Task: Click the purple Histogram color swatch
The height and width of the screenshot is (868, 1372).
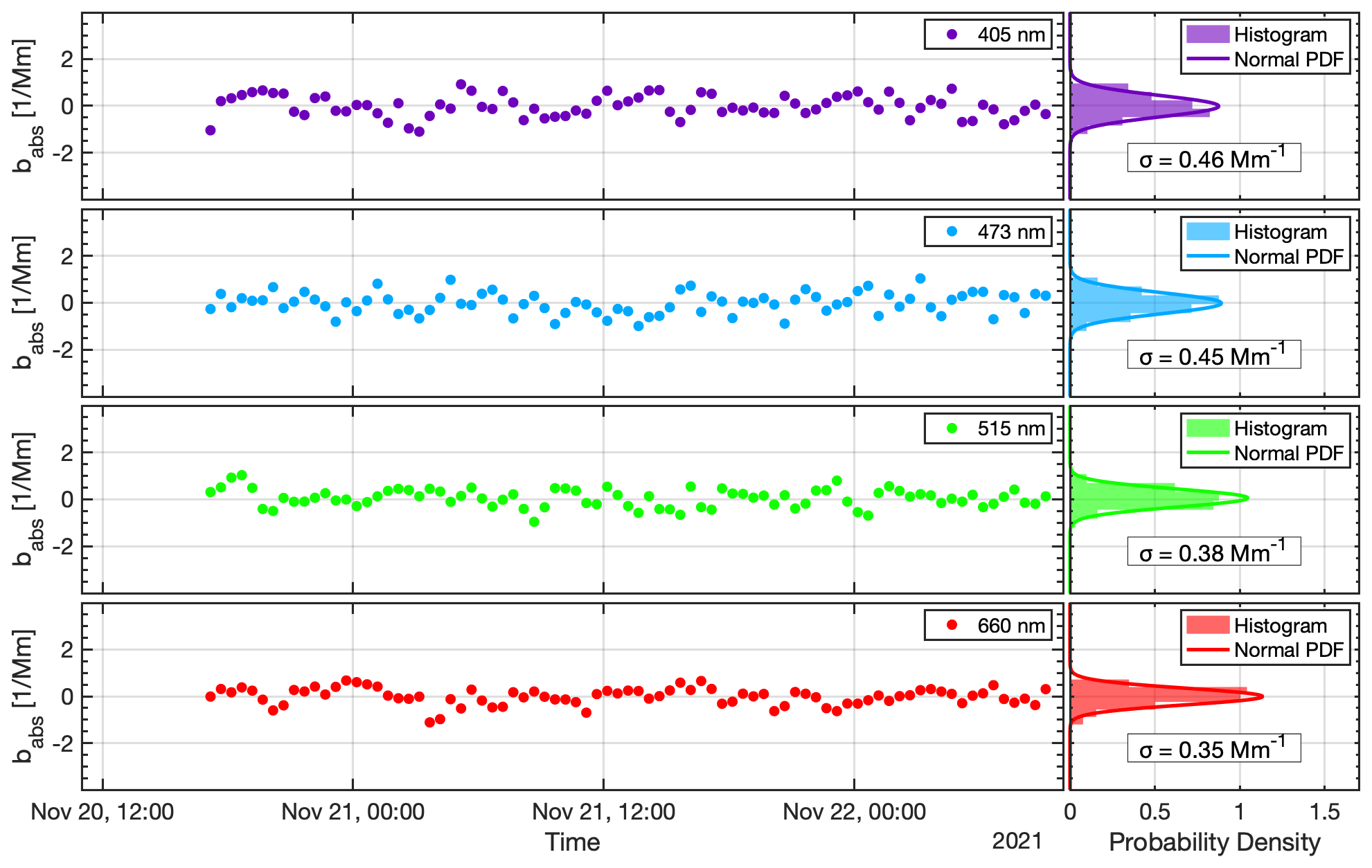Action: (1207, 34)
